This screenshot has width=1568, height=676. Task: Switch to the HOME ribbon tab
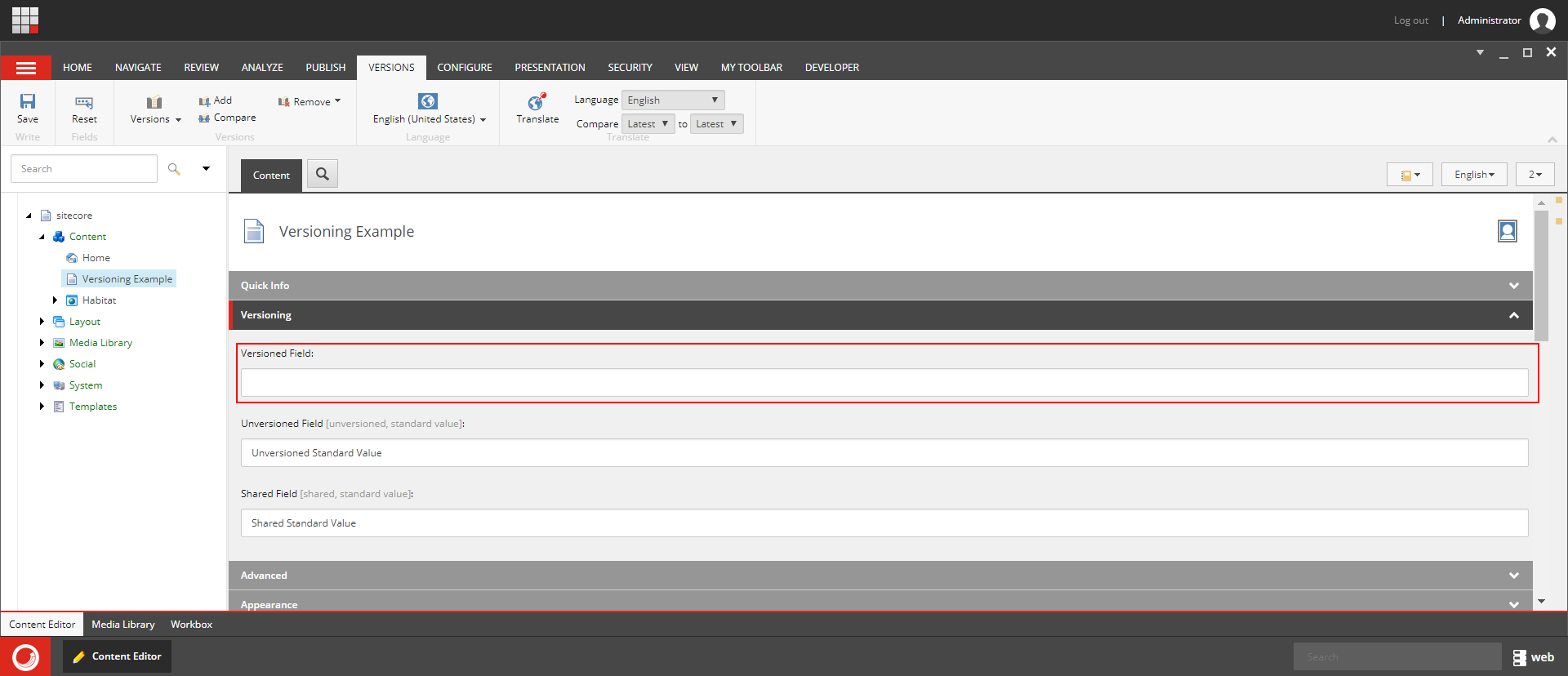coord(78,68)
